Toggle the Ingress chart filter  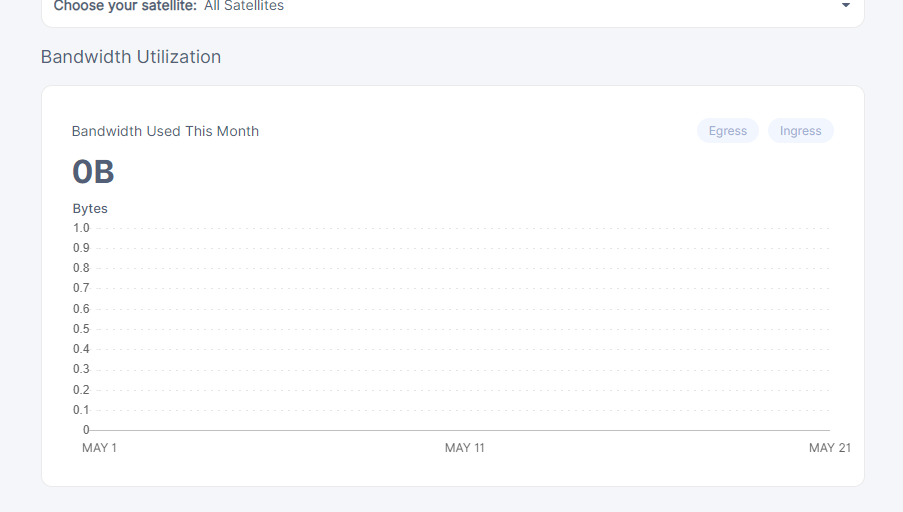coord(800,131)
